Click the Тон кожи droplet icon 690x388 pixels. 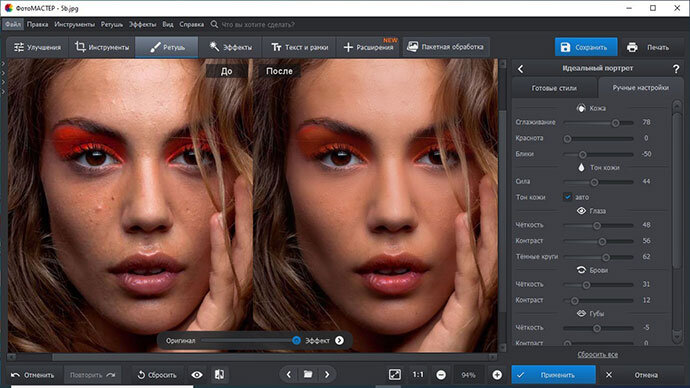[x=581, y=167]
